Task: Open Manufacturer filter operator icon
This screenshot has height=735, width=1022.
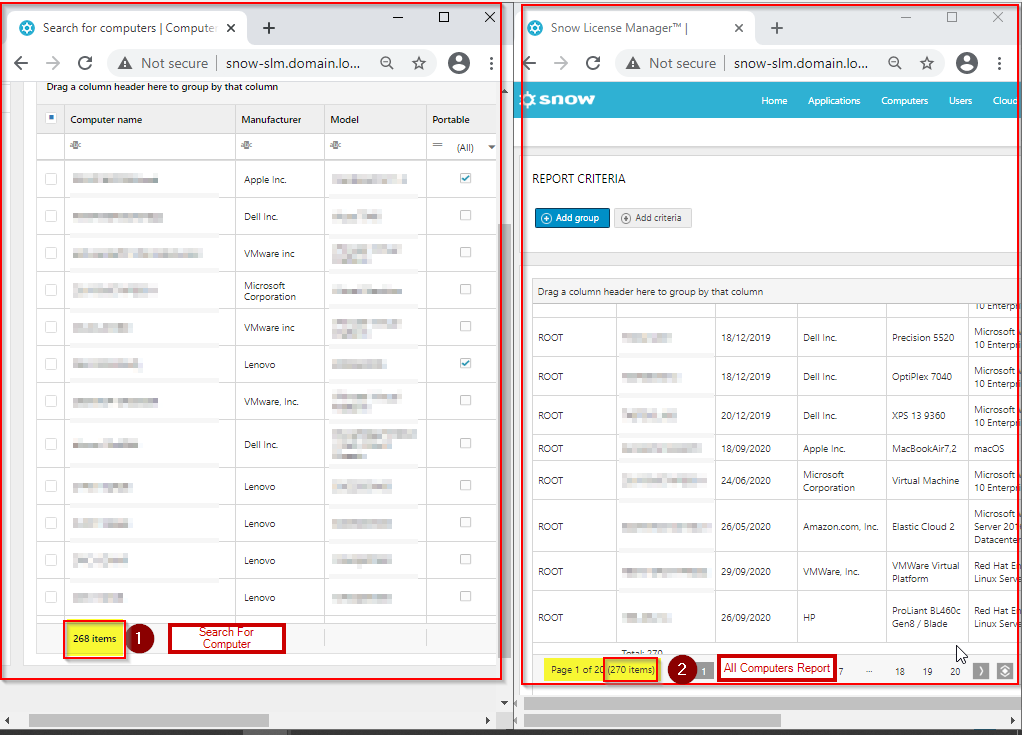Action: 246,145
